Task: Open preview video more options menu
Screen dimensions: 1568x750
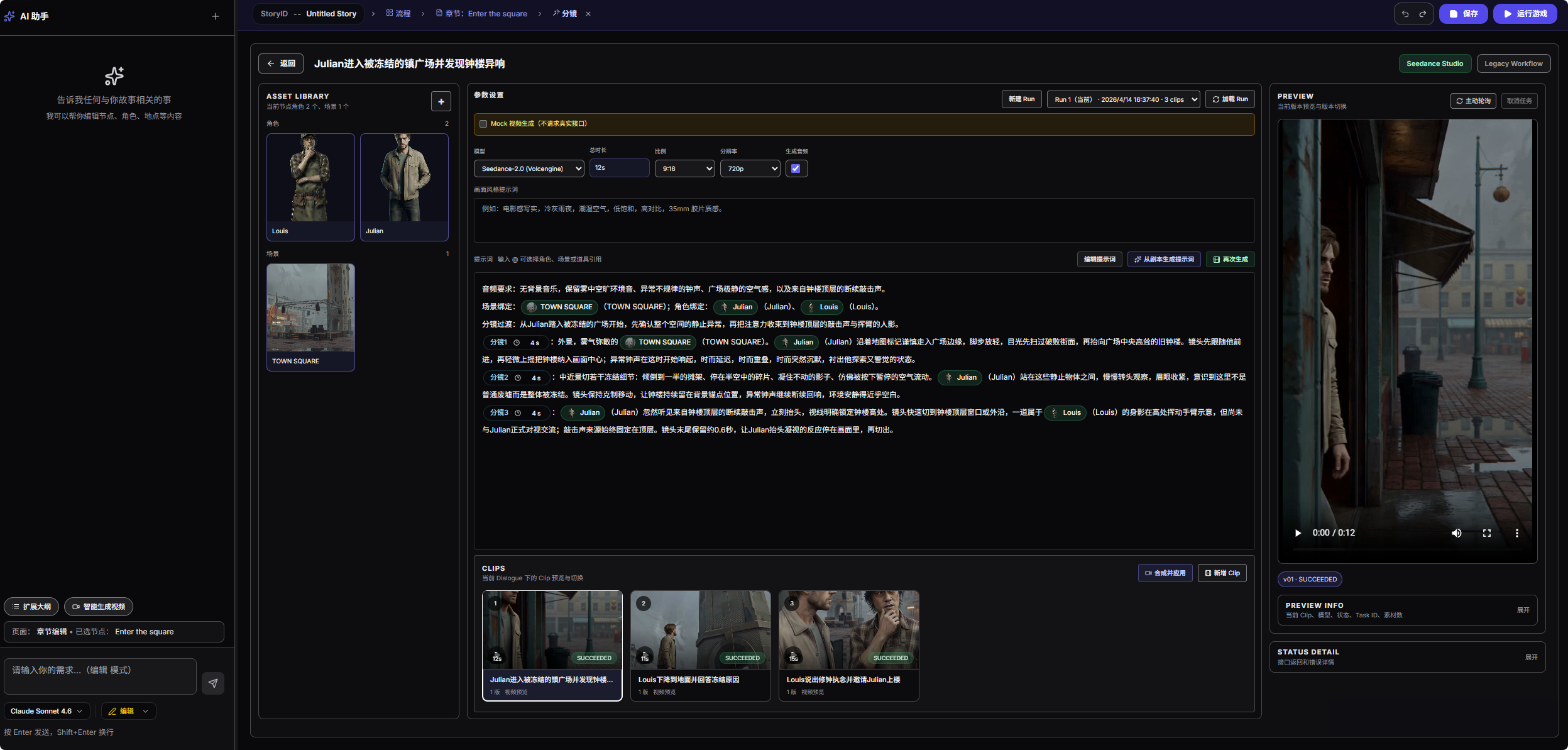Action: click(1517, 533)
